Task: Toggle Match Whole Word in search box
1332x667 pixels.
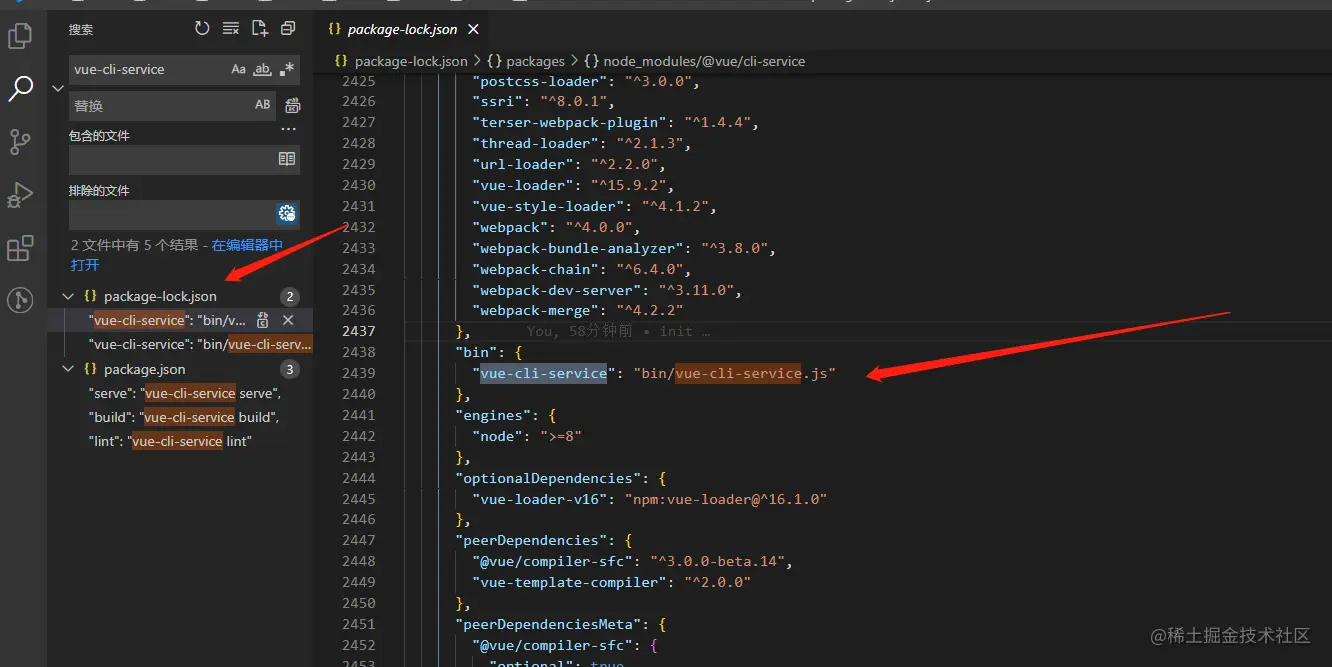Action: (x=263, y=69)
